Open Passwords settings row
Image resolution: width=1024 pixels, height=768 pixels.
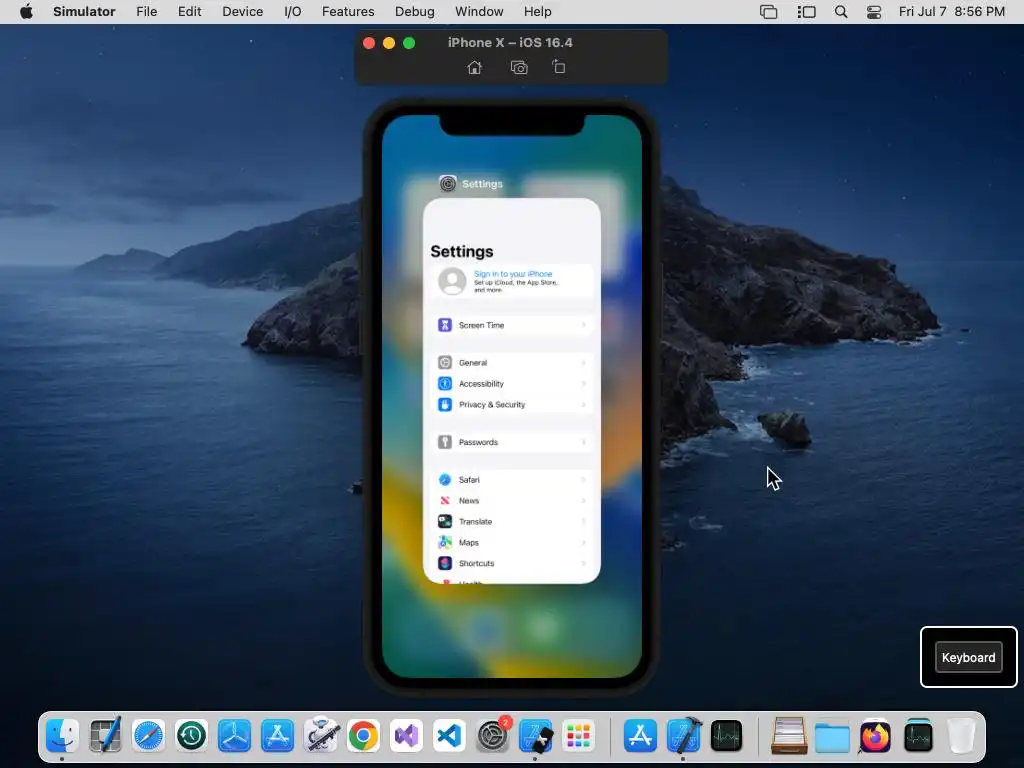[x=511, y=442]
